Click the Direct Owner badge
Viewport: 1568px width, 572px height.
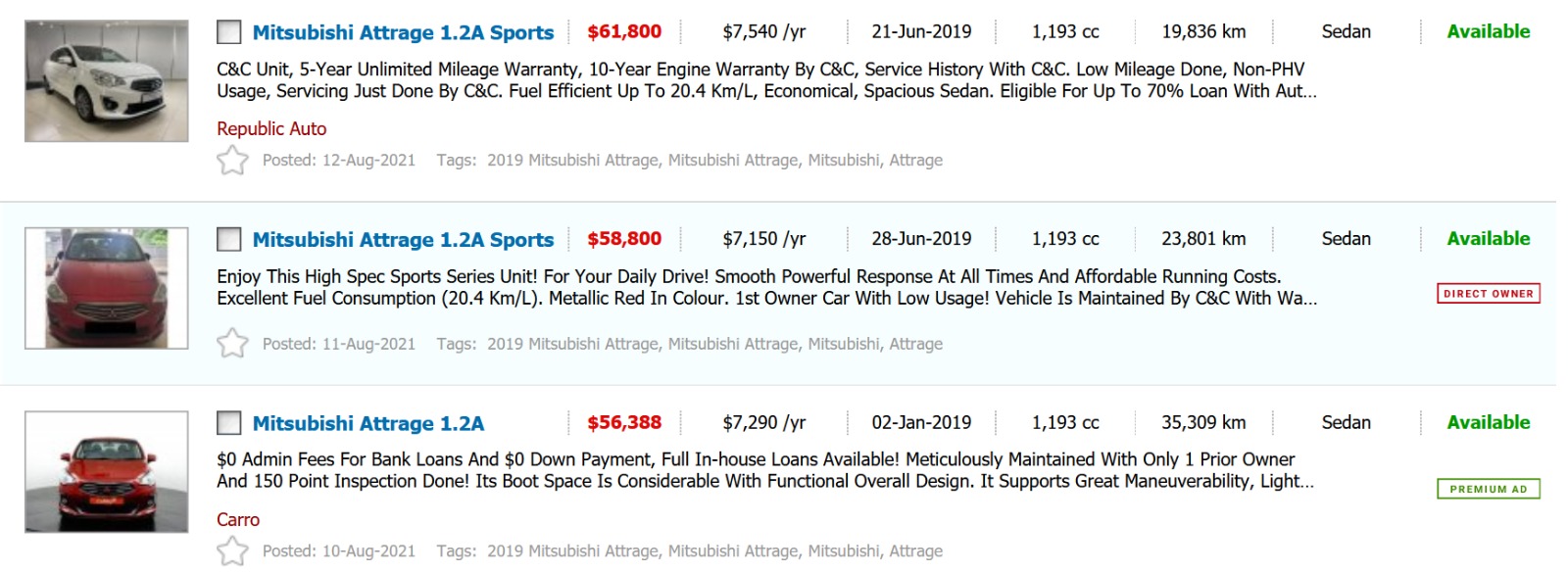click(1488, 293)
